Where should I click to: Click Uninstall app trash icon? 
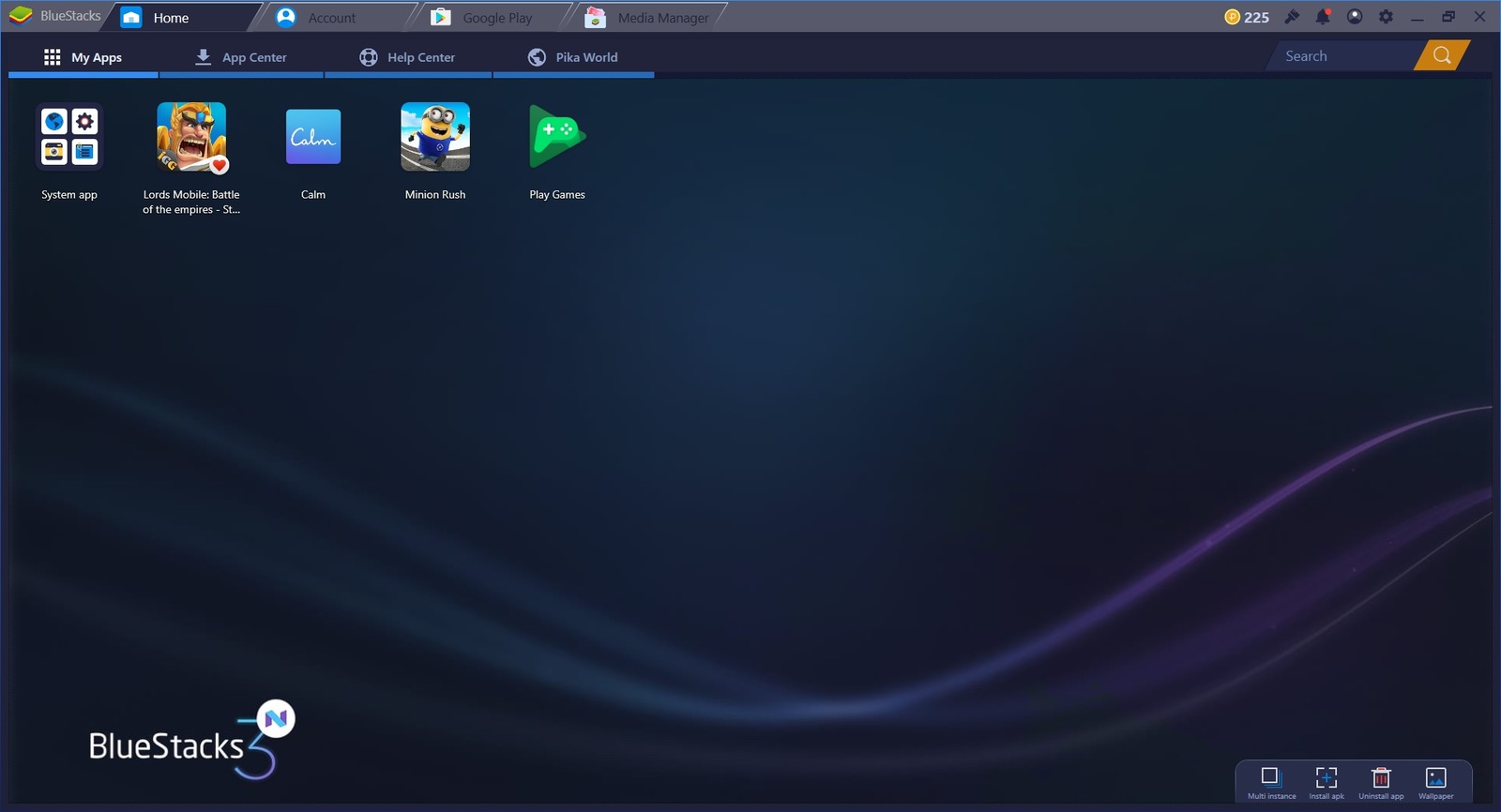pos(1381,777)
